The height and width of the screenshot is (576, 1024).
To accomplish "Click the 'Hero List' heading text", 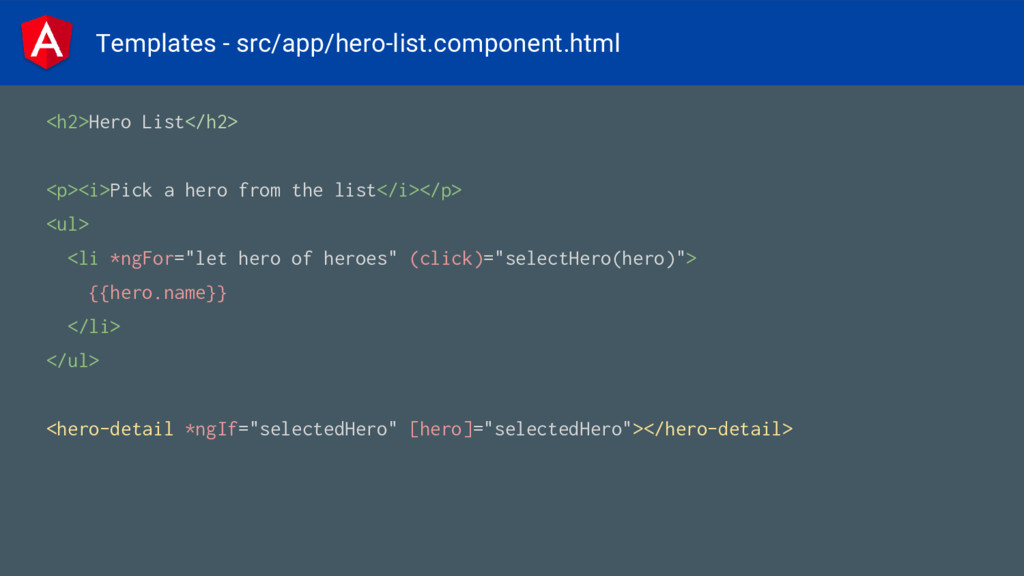I will [136, 122].
